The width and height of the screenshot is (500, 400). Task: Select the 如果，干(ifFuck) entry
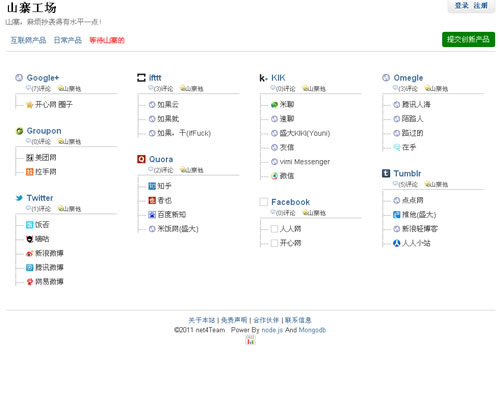(x=184, y=133)
